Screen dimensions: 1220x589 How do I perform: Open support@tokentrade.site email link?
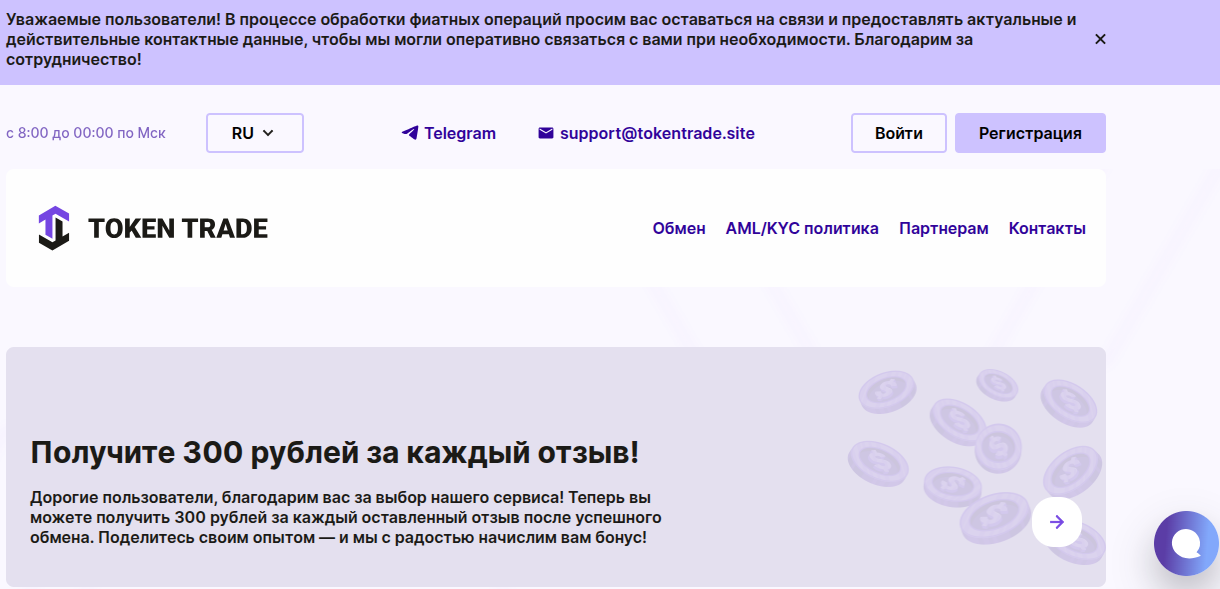coord(657,133)
